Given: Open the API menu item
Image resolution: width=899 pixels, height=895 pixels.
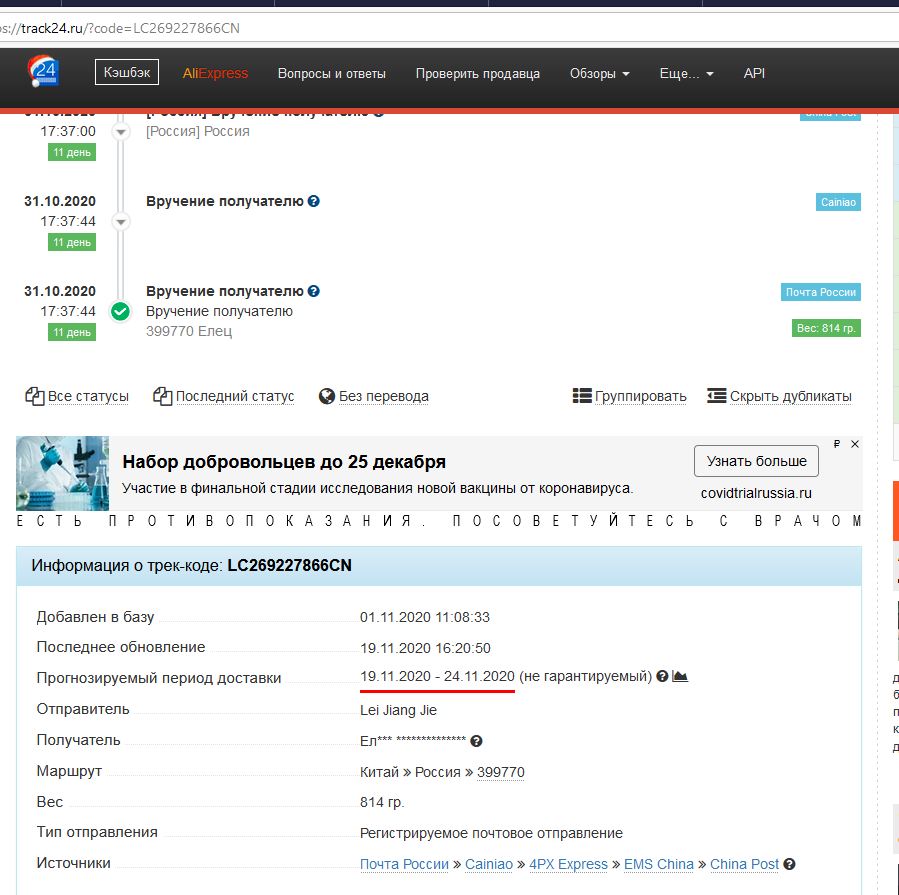Looking at the screenshot, I should pos(754,73).
